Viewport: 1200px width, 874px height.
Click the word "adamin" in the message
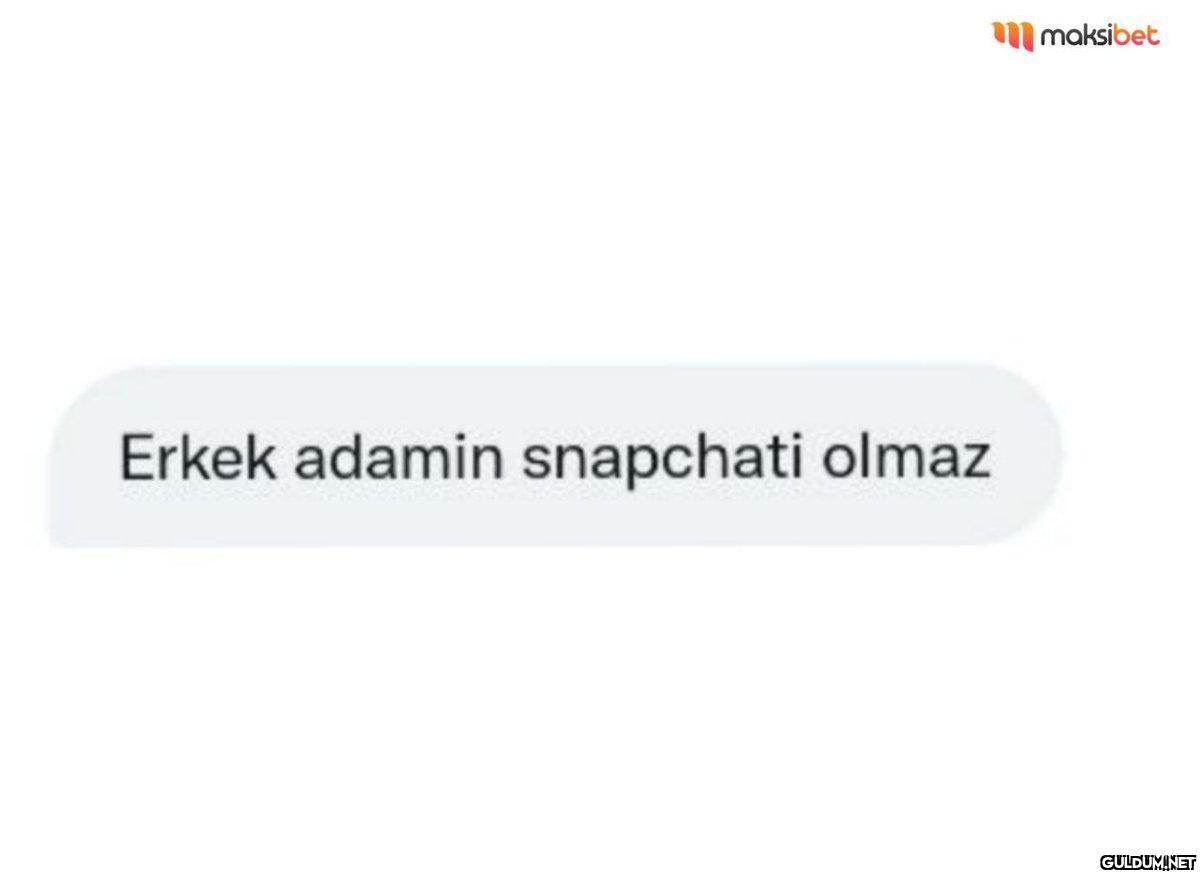401,458
